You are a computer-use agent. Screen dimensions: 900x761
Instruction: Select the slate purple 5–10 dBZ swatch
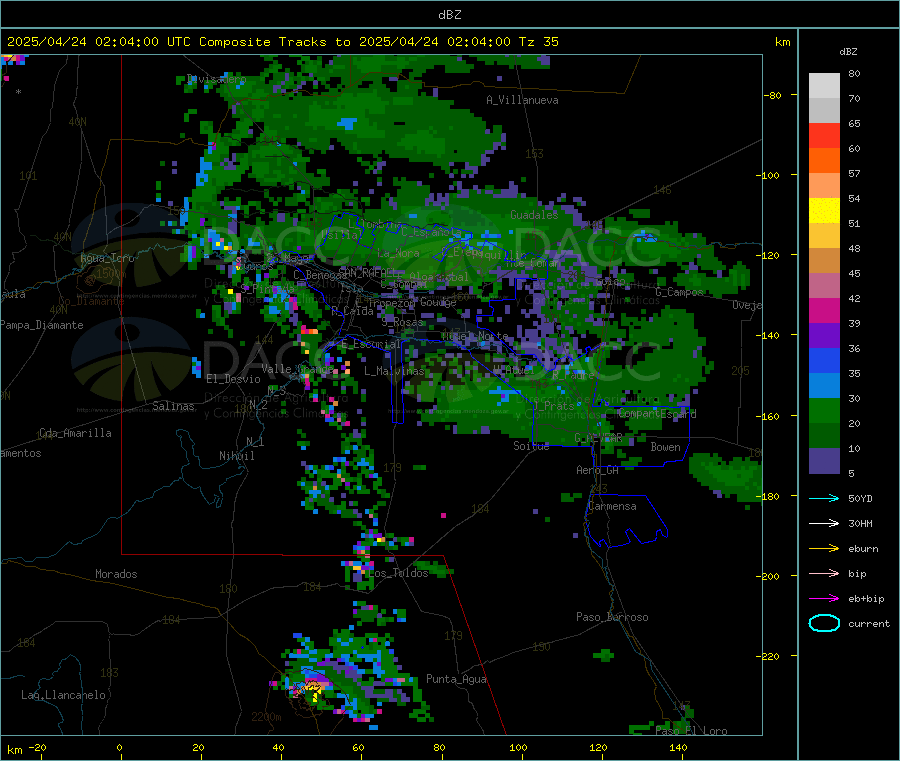tap(824, 461)
